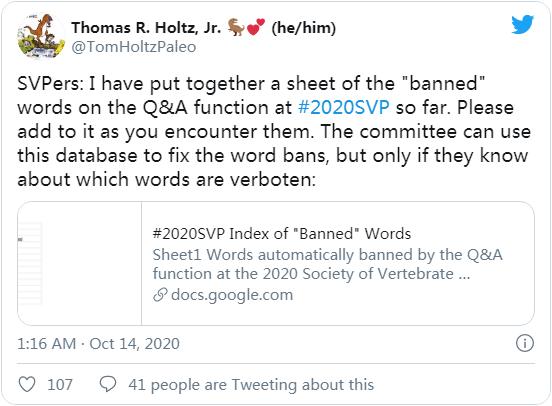Open the #2020SVP hashtag
Viewport: 552px width, 406px height.
click(344, 107)
